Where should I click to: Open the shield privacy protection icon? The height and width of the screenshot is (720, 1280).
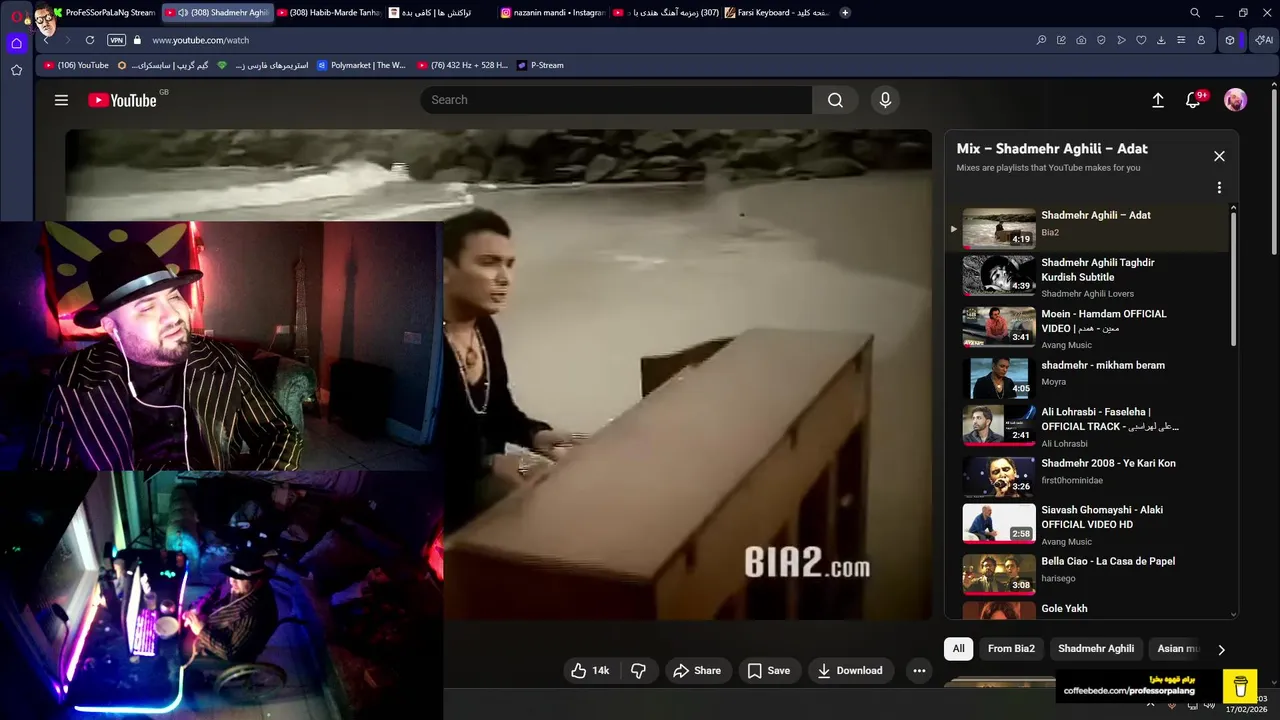click(1101, 40)
